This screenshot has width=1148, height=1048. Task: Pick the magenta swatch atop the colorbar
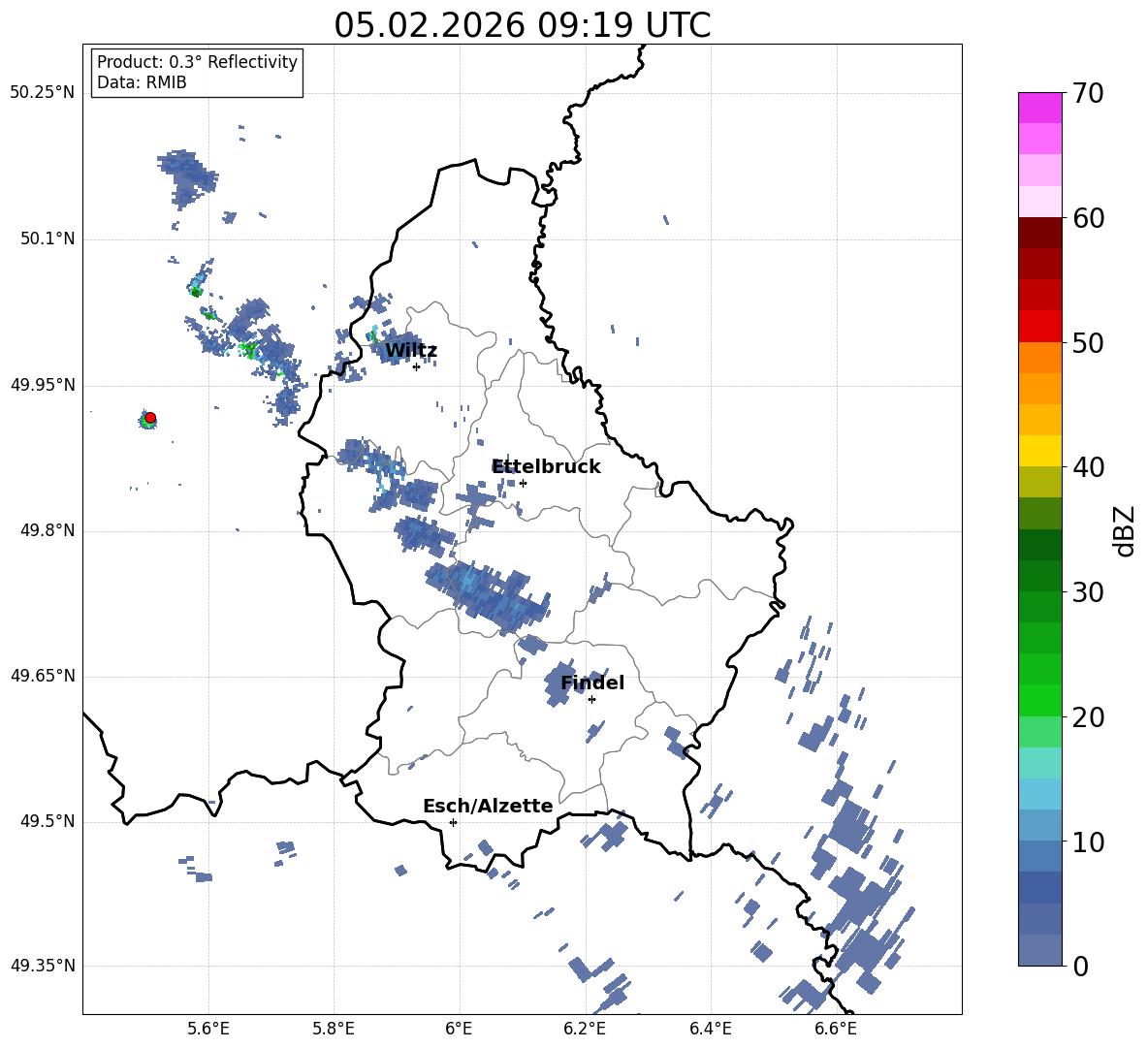[1039, 108]
